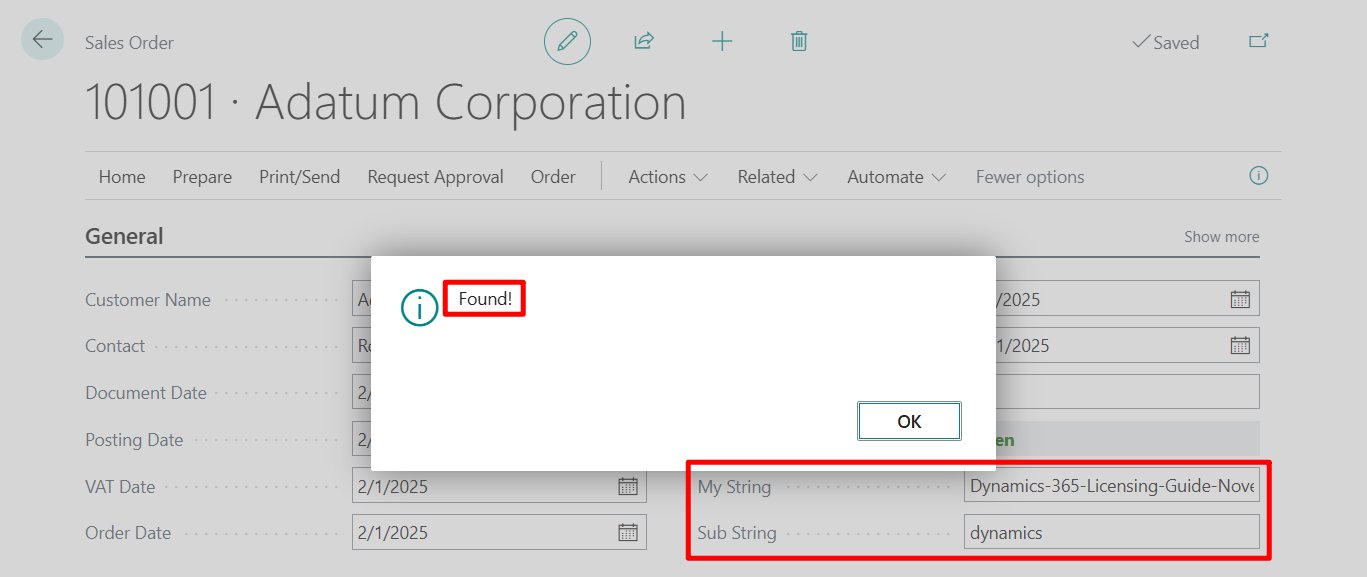This screenshot has width=1367, height=577.
Task: Open the Request Approval menu
Action: pos(436,177)
